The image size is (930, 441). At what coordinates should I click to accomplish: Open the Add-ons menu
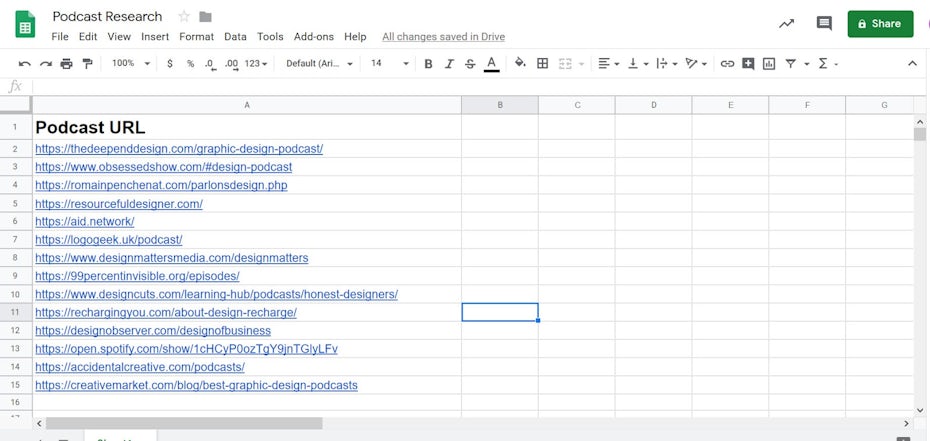[314, 37]
